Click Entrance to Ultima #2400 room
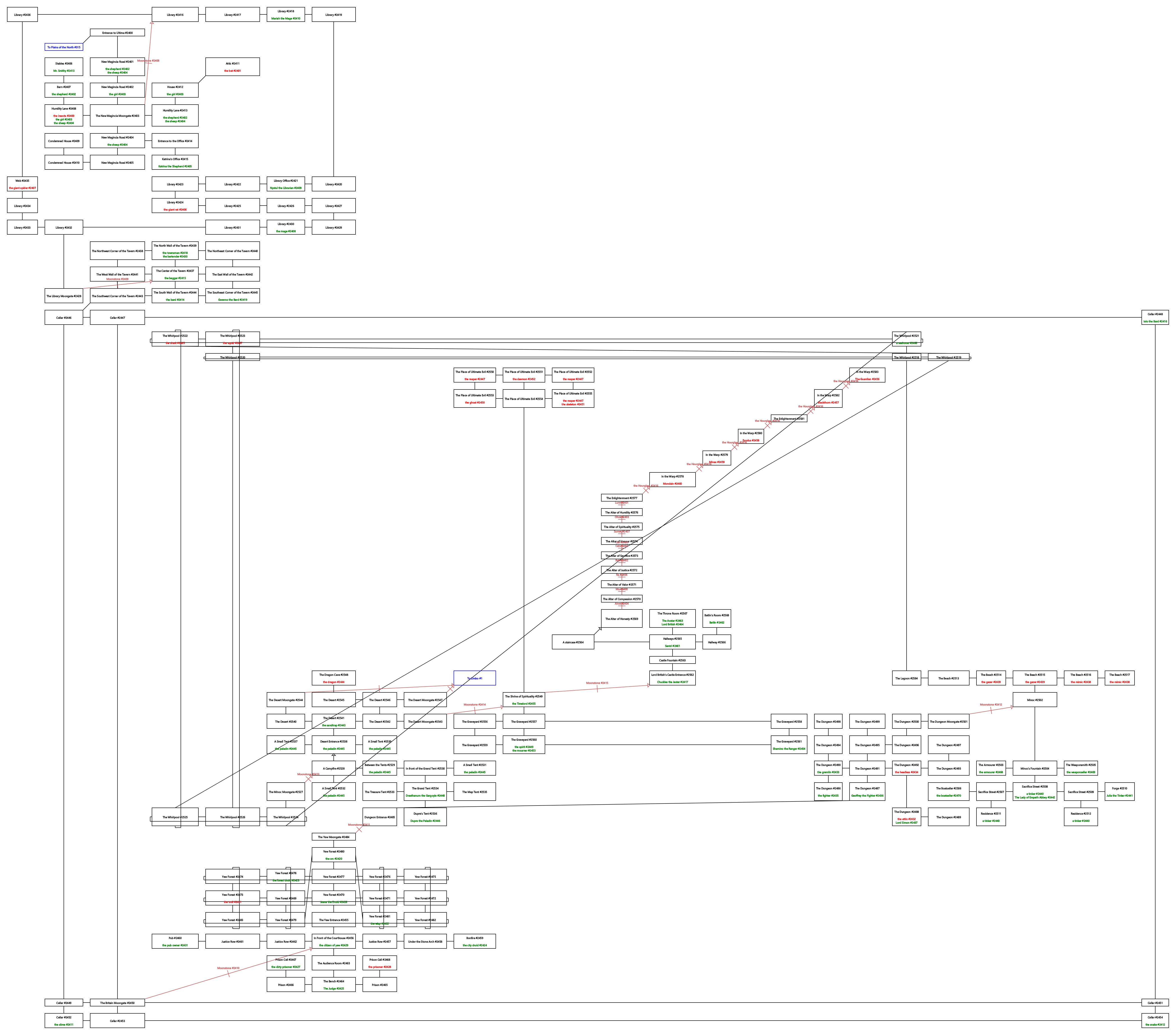Viewport: 1176px width, 1035px height. [117, 33]
